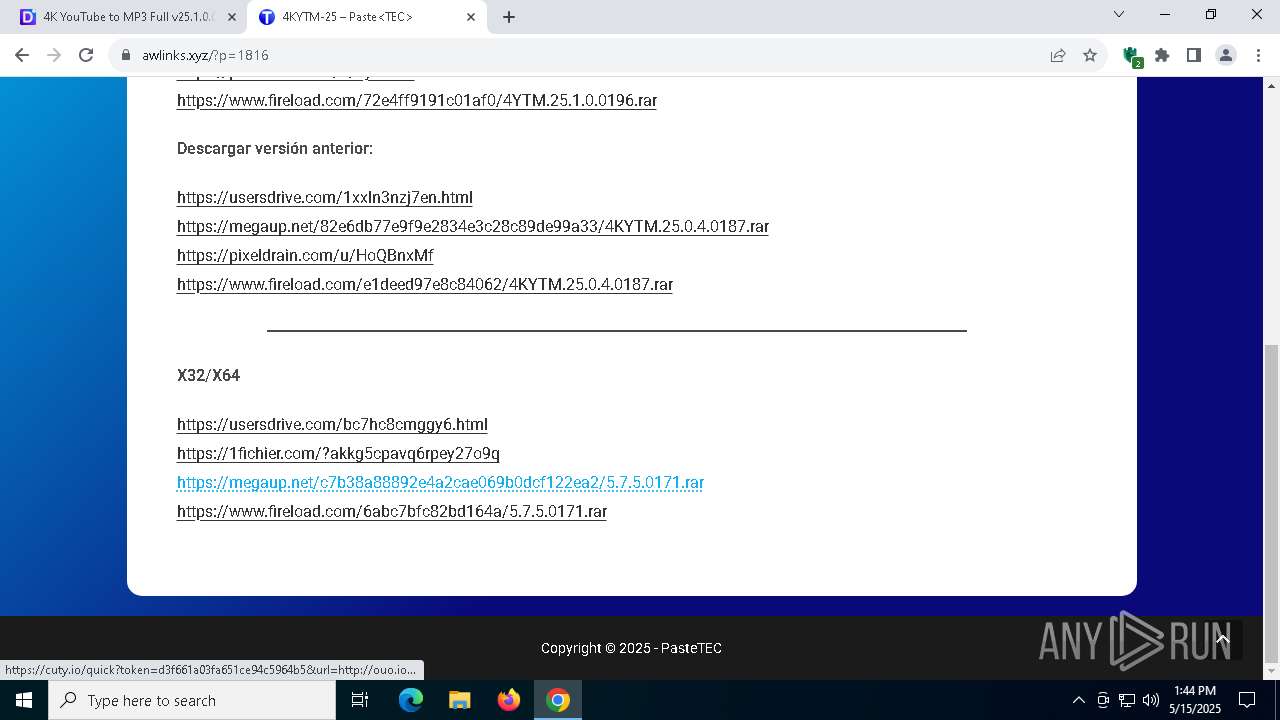1280x720 pixels.
Task: View site information lock icon
Action: point(126,55)
